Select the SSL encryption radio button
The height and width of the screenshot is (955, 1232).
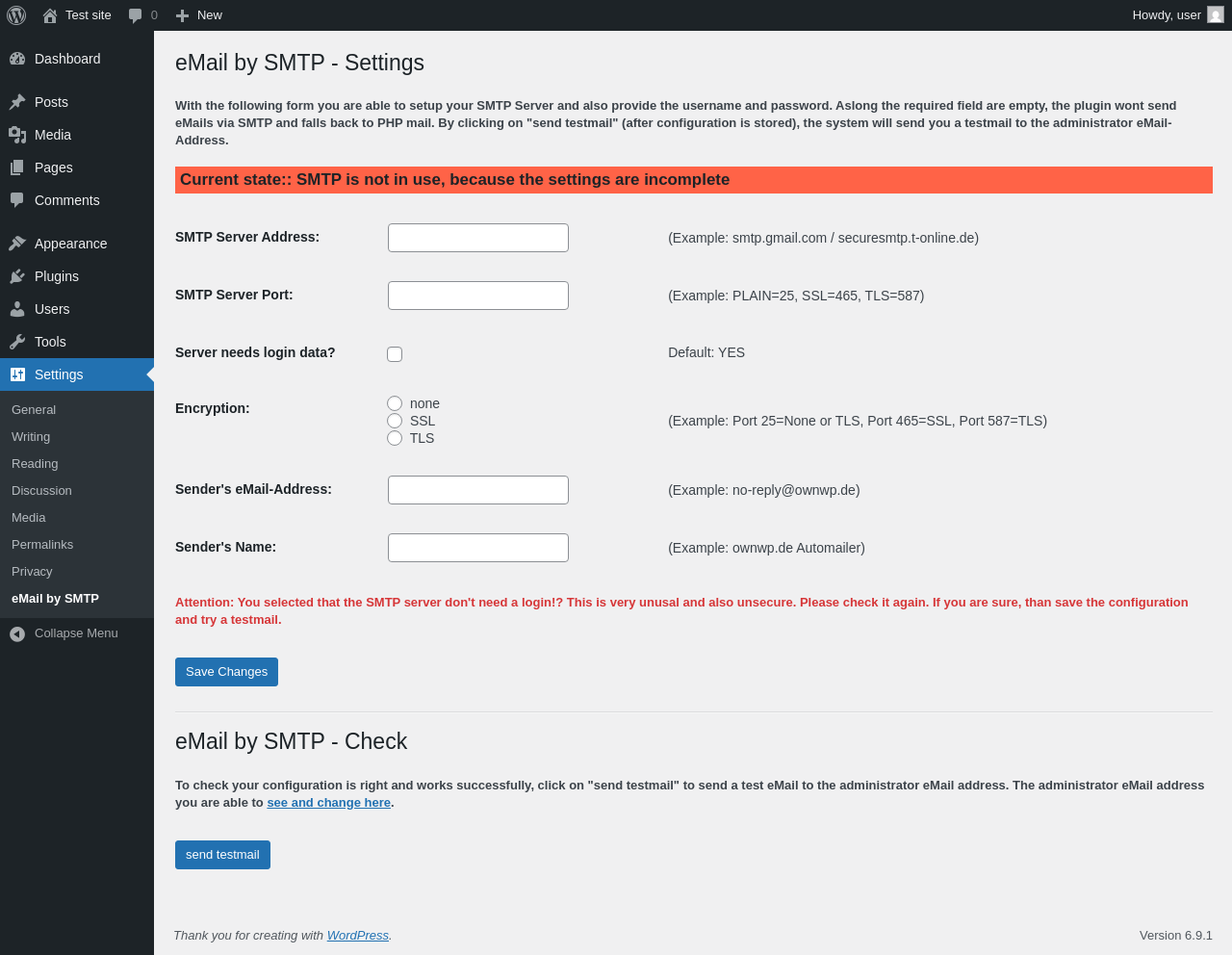pos(395,421)
